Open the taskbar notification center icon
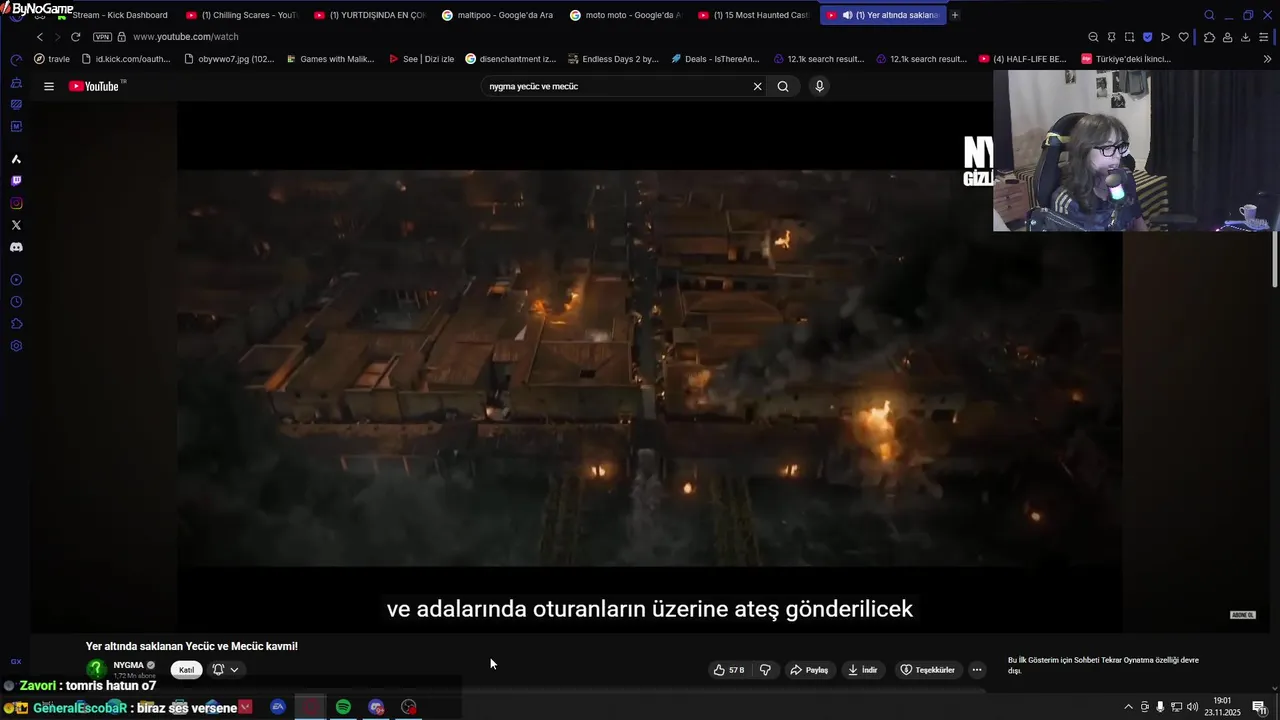Image resolution: width=1280 pixels, height=720 pixels. [1259, 707]
